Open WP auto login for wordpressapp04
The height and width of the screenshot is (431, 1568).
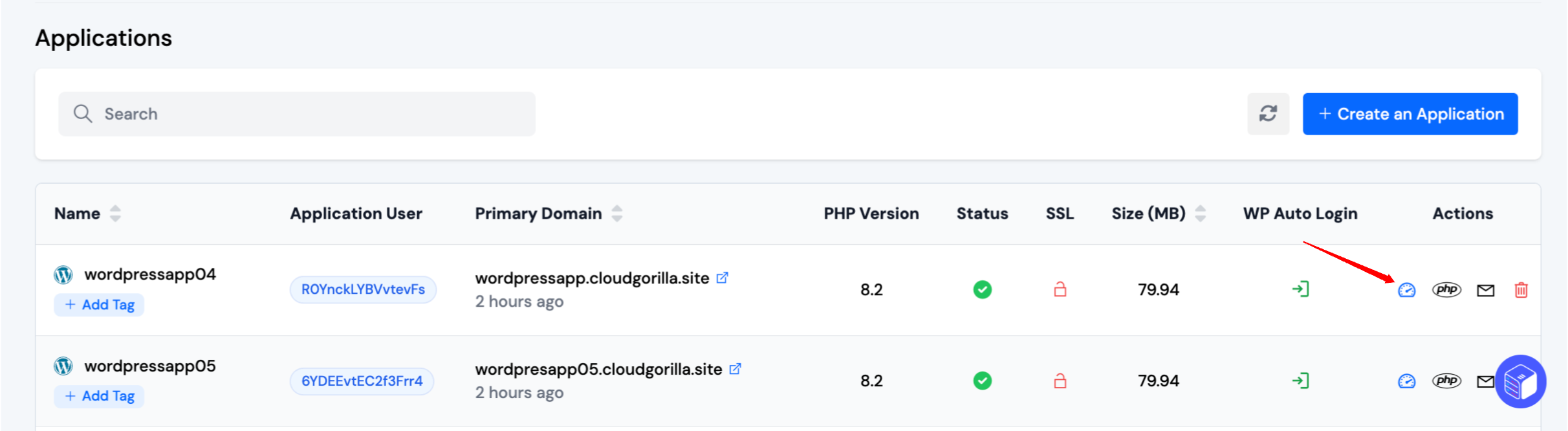[x=1300, y=289]
